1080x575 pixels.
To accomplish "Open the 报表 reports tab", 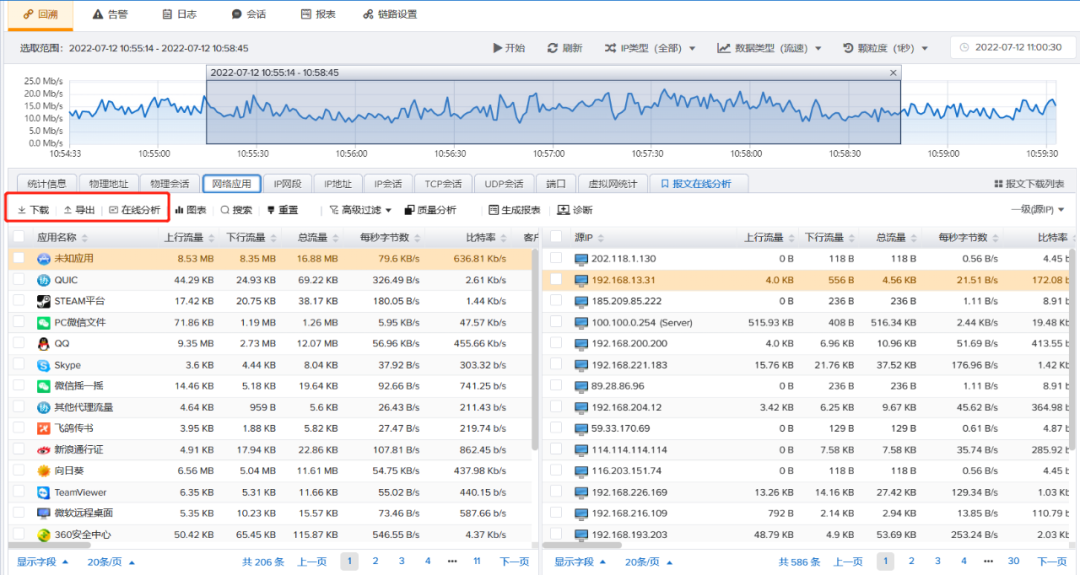I will point(318,14).
